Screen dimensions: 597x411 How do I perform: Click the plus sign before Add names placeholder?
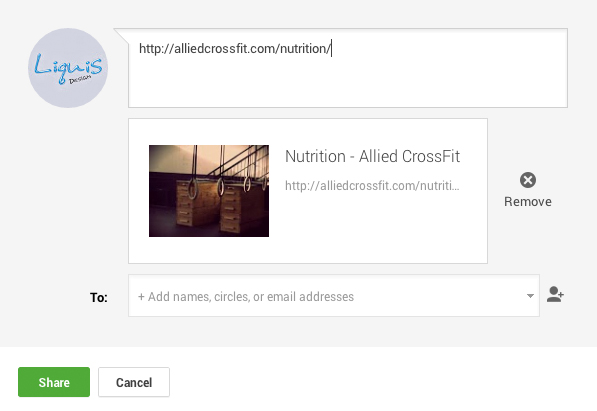[141, 297]
